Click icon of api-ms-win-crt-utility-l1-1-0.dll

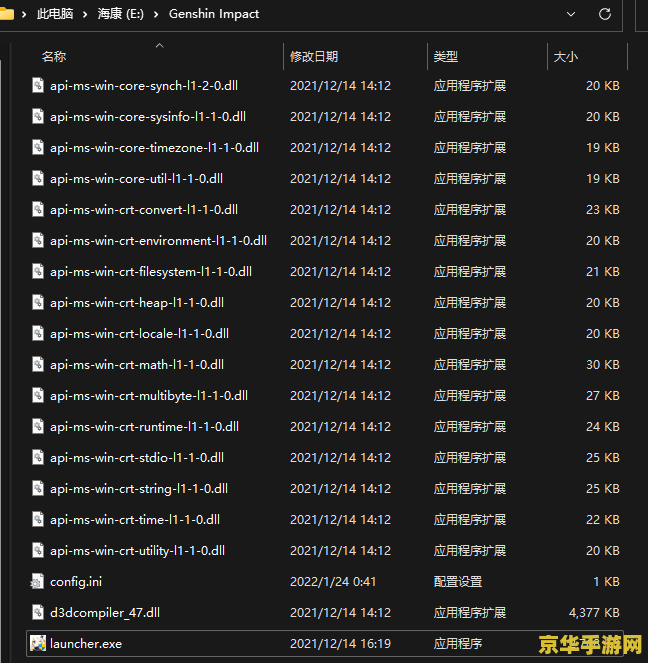[38, 550]
